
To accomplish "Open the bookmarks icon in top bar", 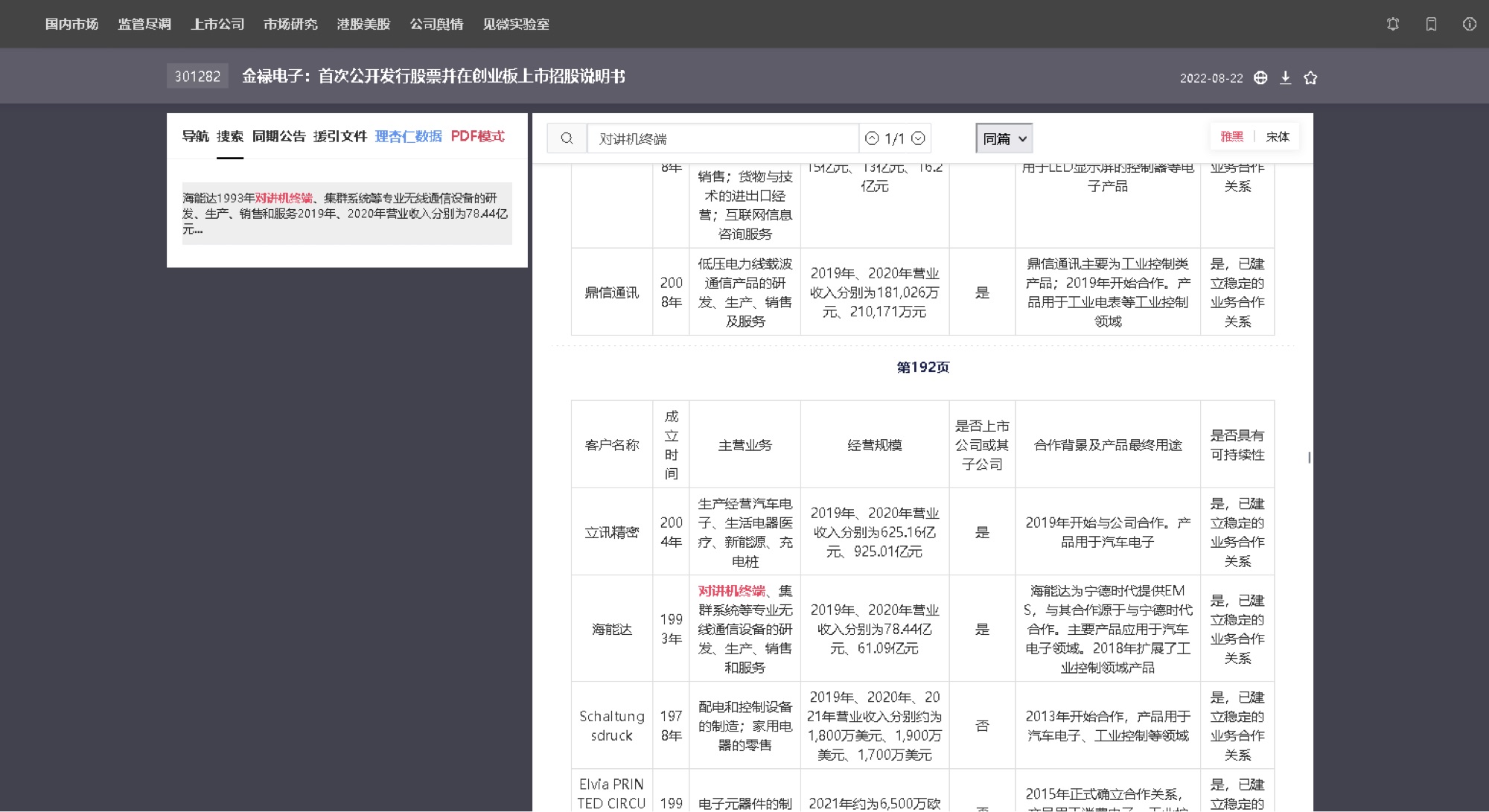I will [1431, 24].
